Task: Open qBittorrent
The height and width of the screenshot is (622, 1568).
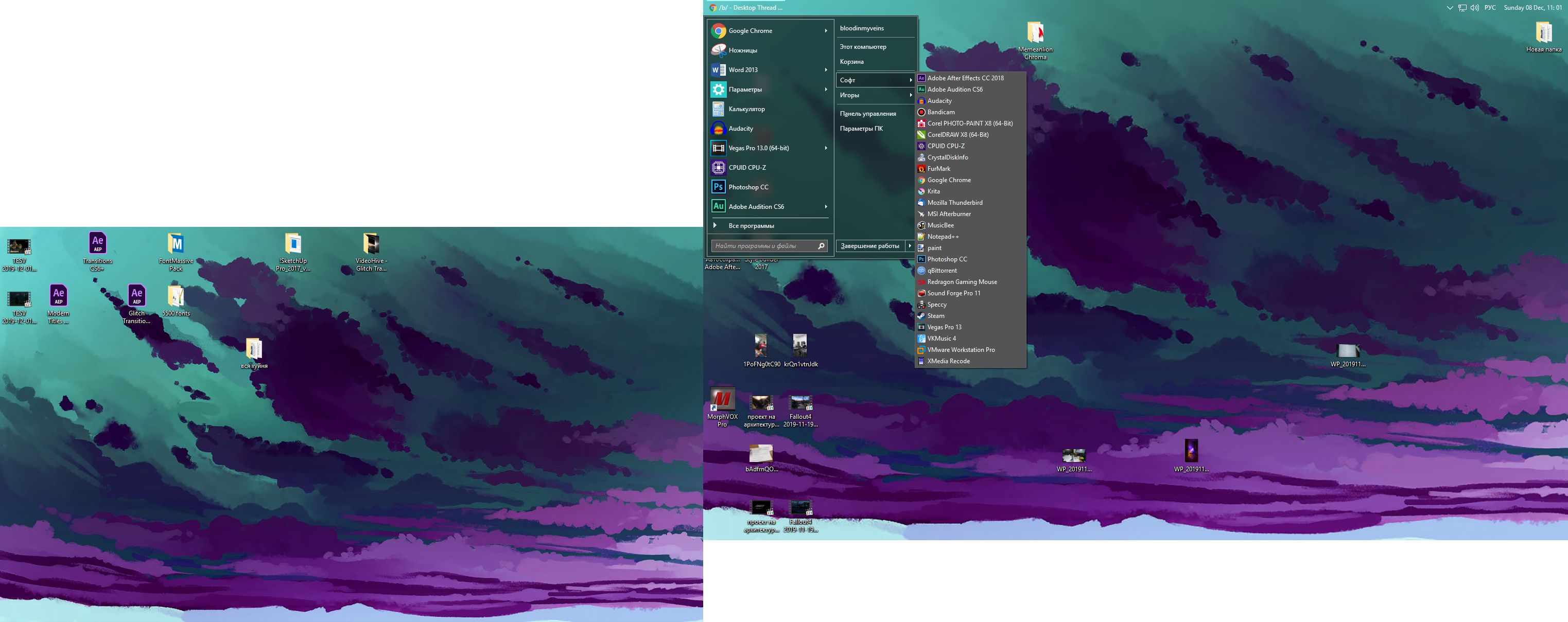Action: pos(971,270)
